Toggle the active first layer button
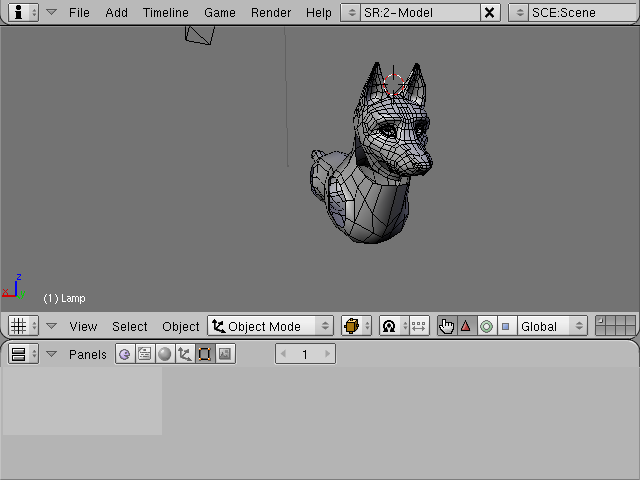 coord(600,321)
